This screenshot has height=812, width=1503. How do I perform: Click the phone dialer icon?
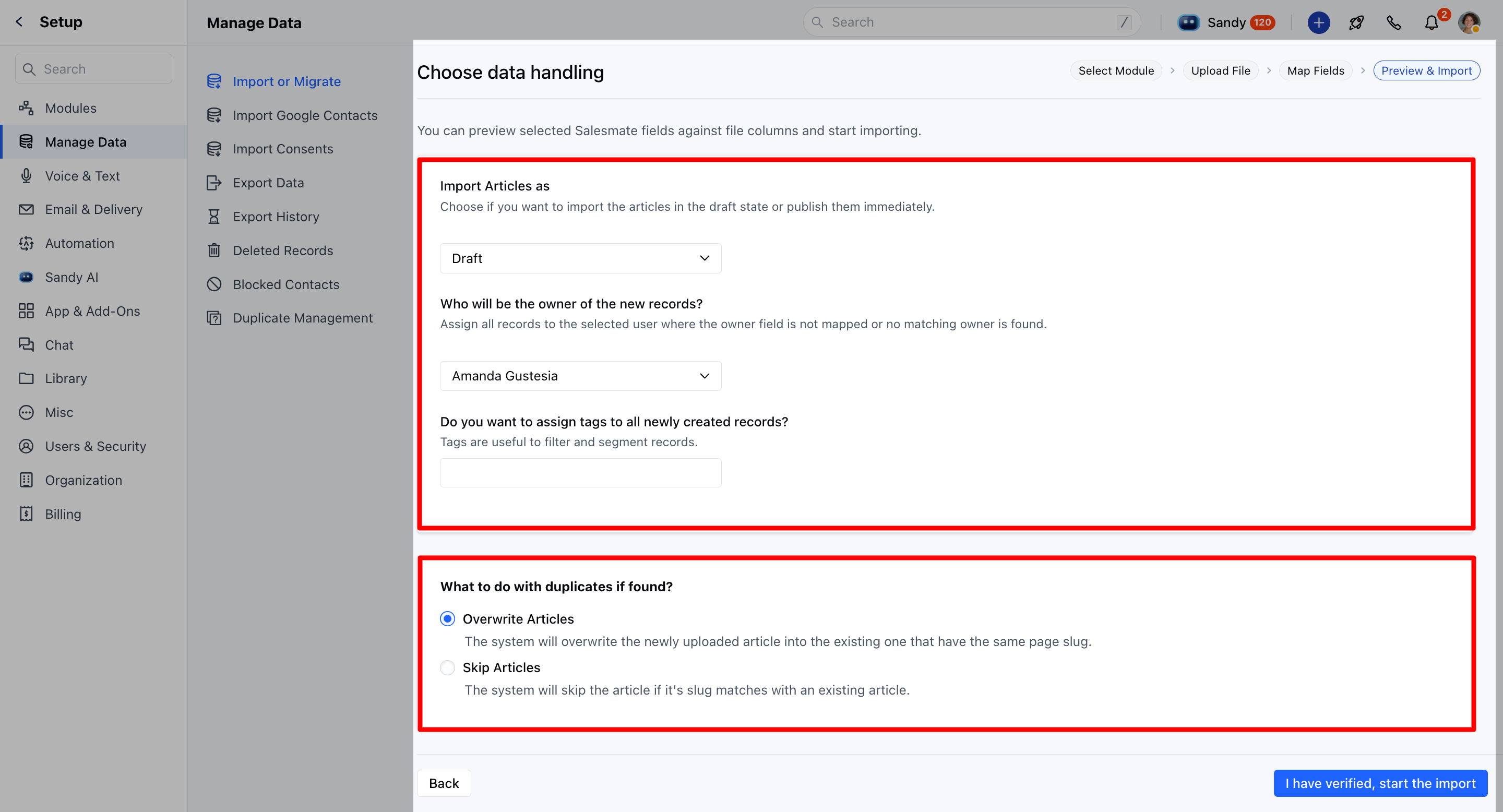(1393, 23)
